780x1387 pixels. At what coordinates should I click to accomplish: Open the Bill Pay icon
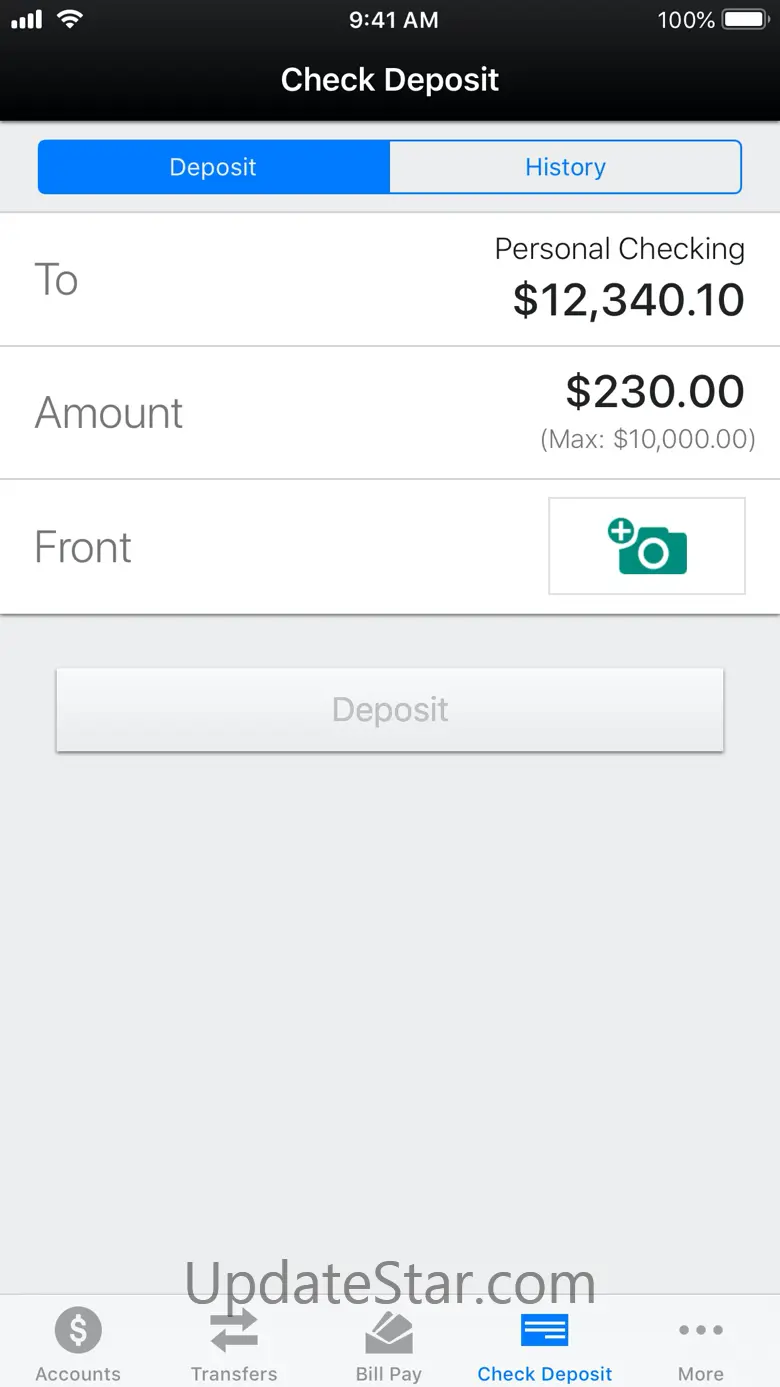[x=389, y=1332]
